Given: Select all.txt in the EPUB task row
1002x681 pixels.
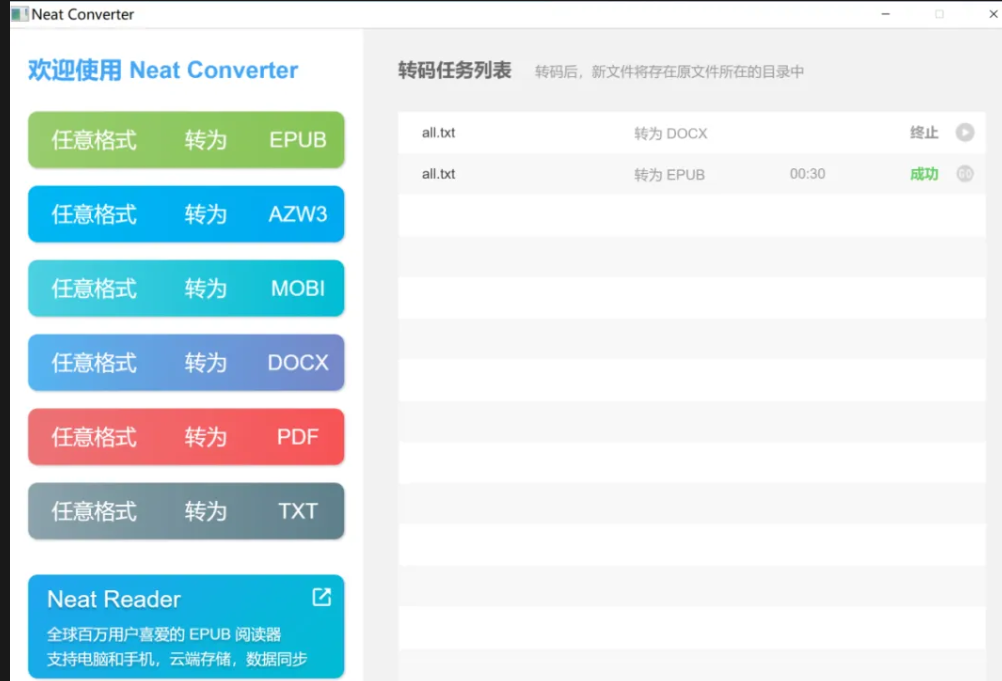Looking at the screenshot, I should 438,174.
